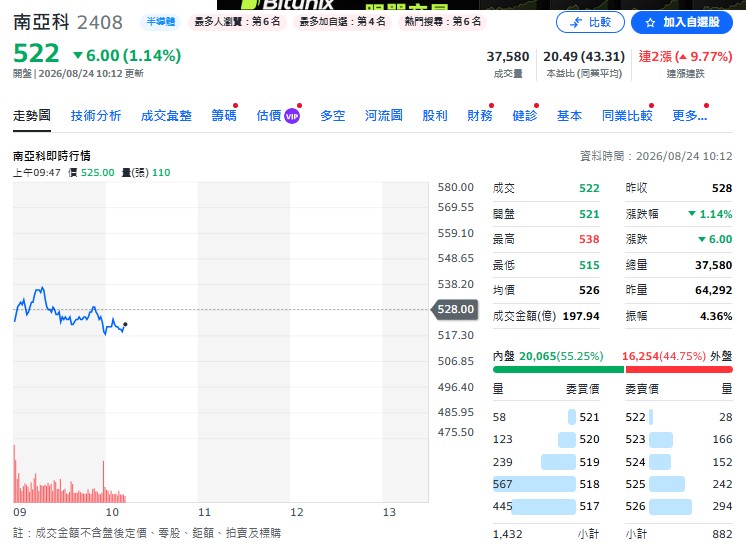The image size is (746, 552).
Task: Switch to the 技術分析 tab
Action: [x=96, y=116]
